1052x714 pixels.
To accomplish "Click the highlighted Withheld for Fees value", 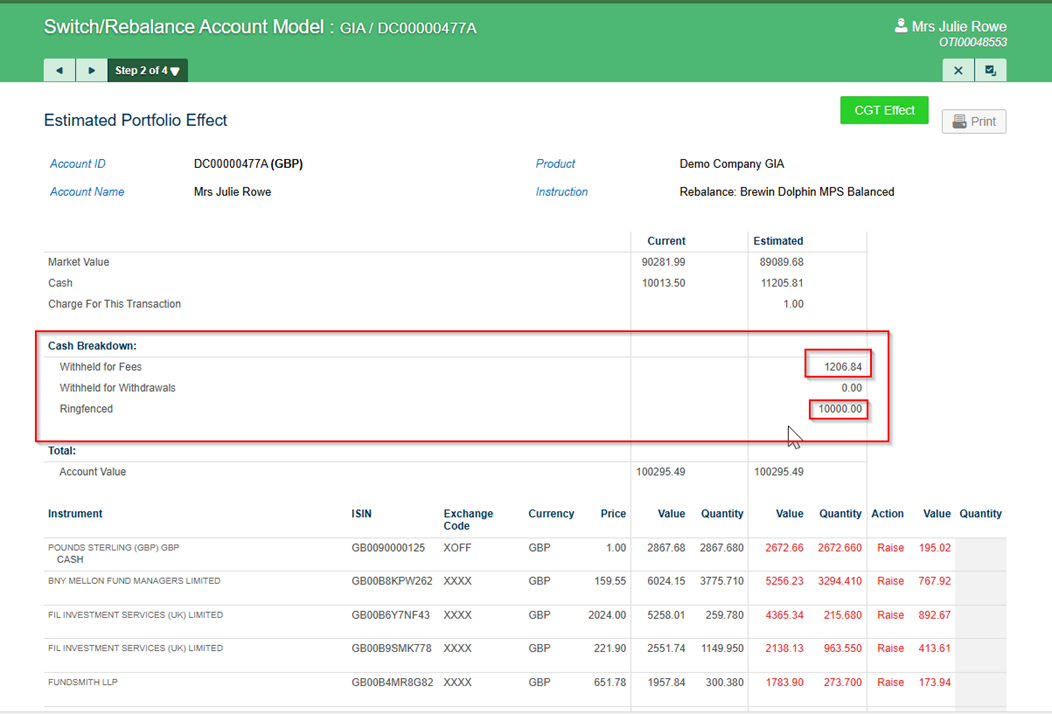I will pyautogui.click(x=838, y=365).
